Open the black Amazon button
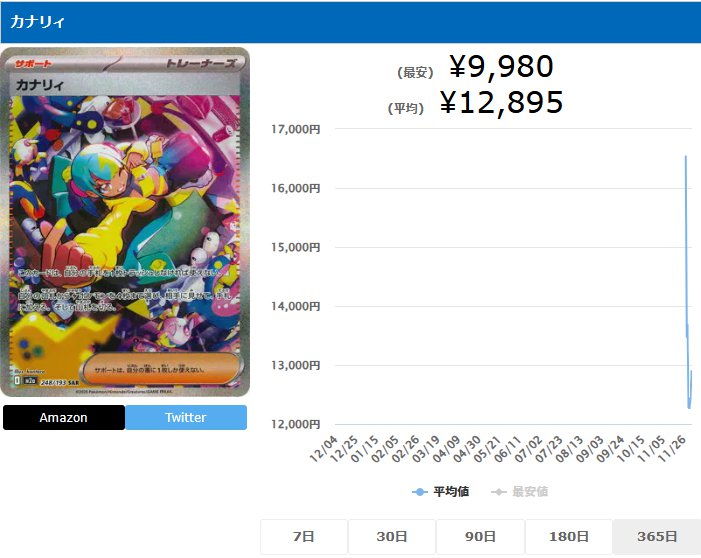The height and width of the screenshot is (558, 701). [x=64, y=418]
